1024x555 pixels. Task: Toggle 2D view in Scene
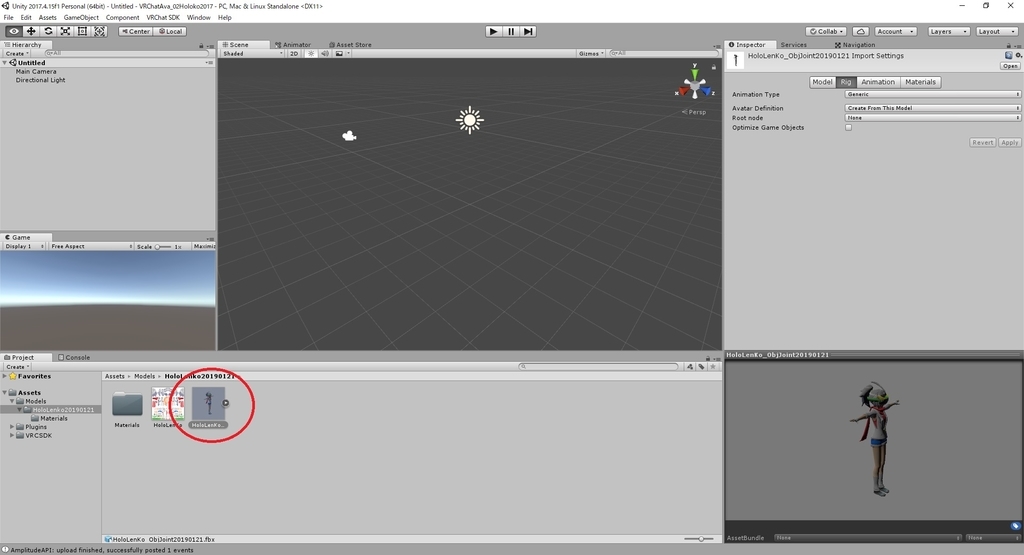tap(294, 54)
